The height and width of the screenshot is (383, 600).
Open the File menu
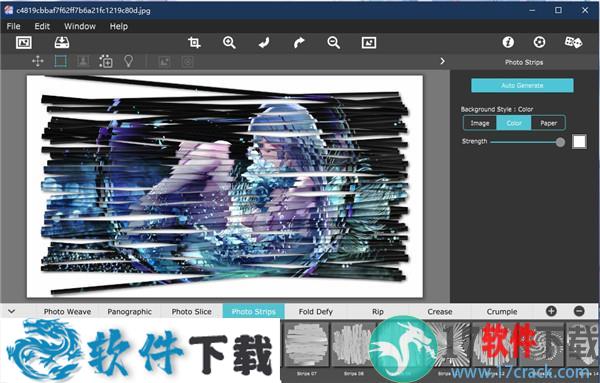pos(13,26)
